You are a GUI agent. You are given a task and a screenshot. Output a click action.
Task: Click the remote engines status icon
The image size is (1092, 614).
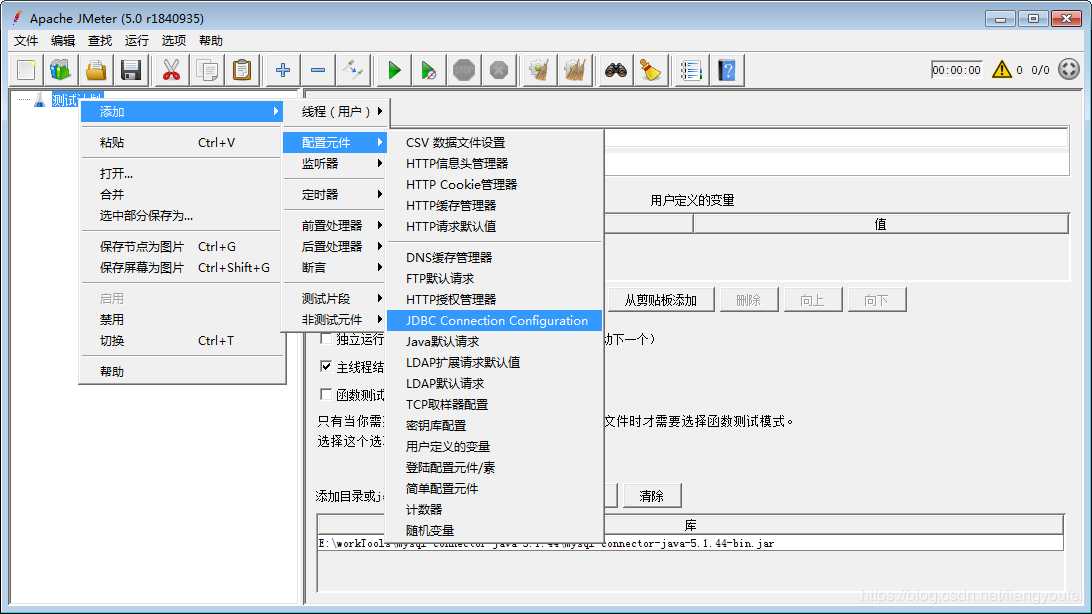1068,69
